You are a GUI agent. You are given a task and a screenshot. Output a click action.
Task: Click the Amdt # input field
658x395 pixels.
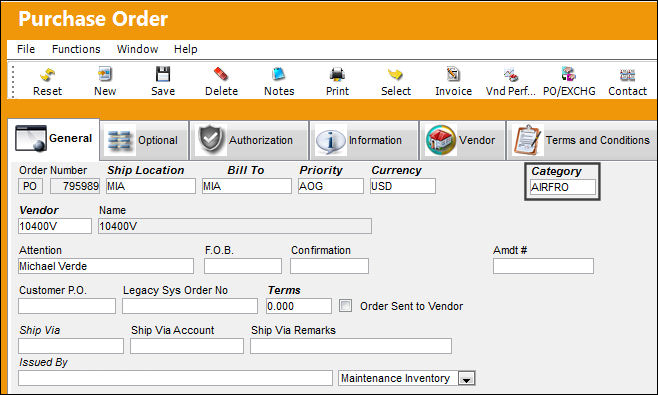tap(543, 266)
